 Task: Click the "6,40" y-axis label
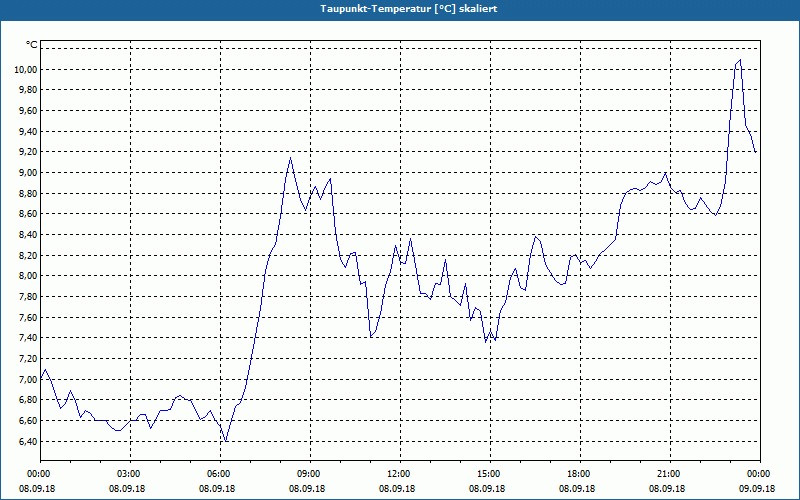[x=28, y=441]
